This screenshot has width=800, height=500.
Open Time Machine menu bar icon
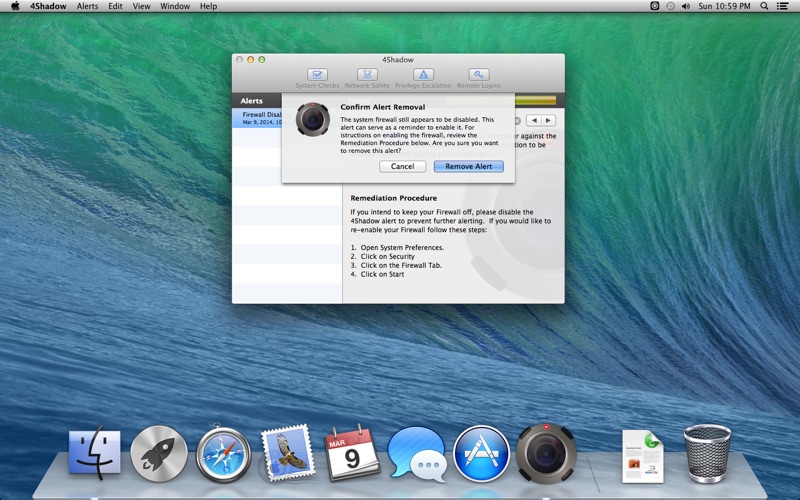670,6
